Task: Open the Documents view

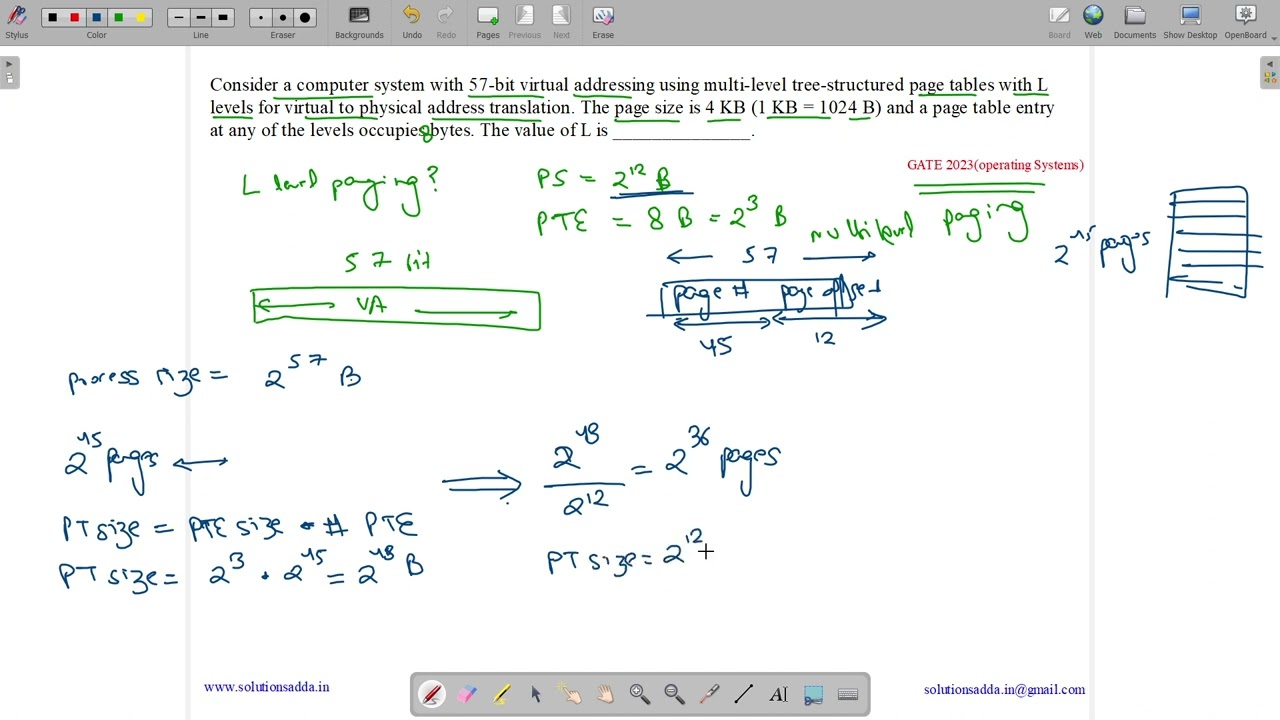Action: click(1135, 22)
